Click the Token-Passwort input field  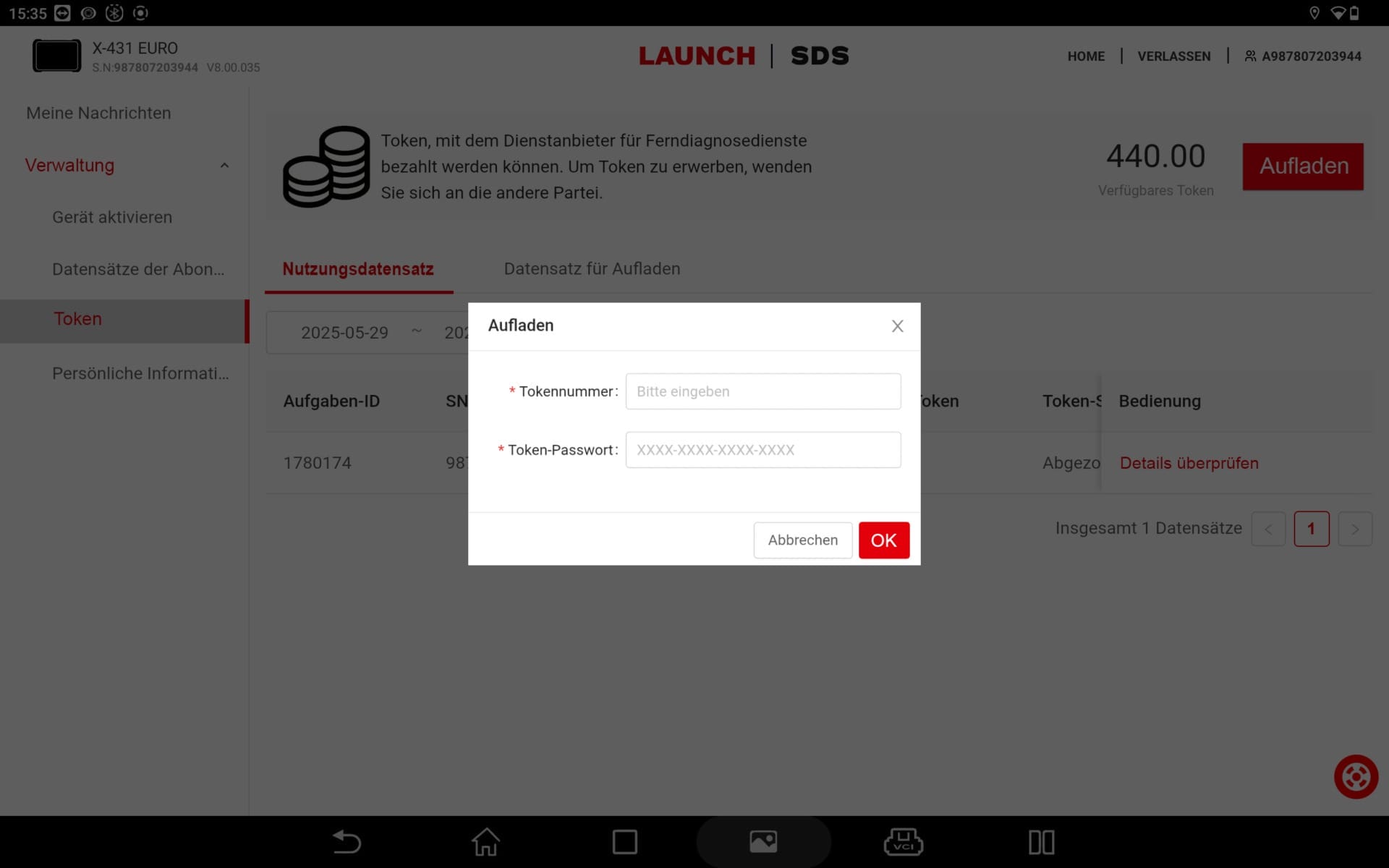(763, 450)
